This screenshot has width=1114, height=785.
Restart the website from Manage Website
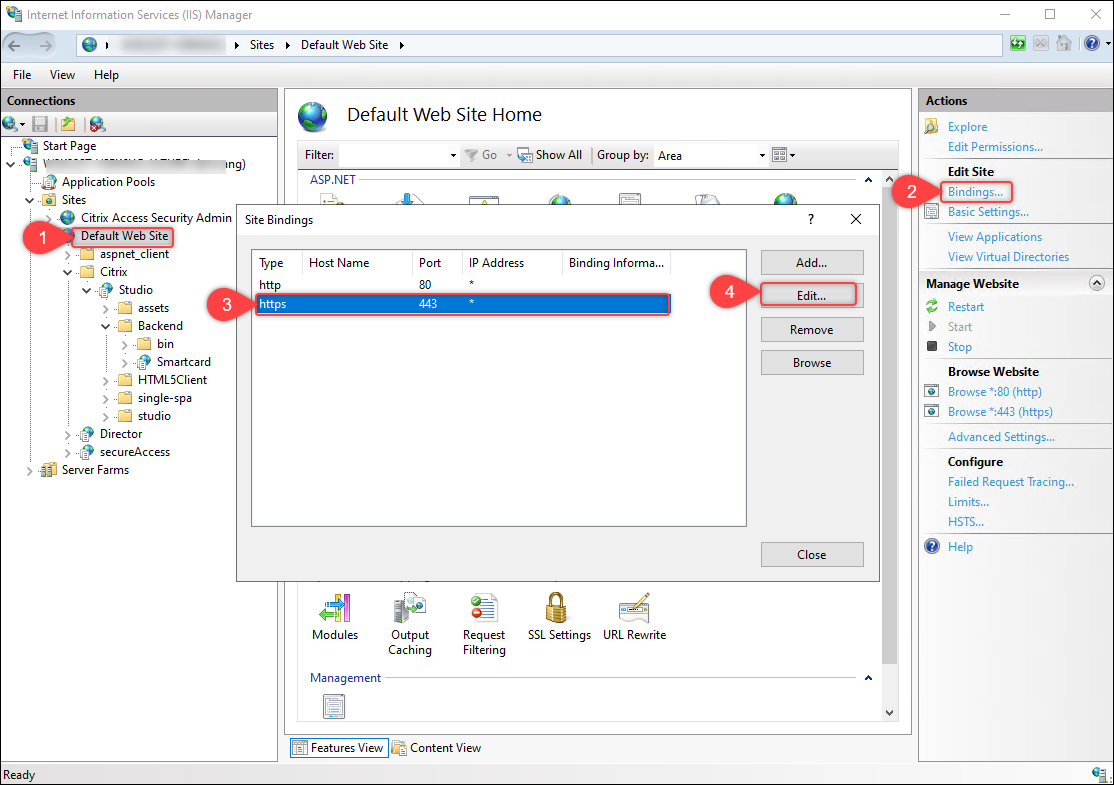[x=968, y=306]
